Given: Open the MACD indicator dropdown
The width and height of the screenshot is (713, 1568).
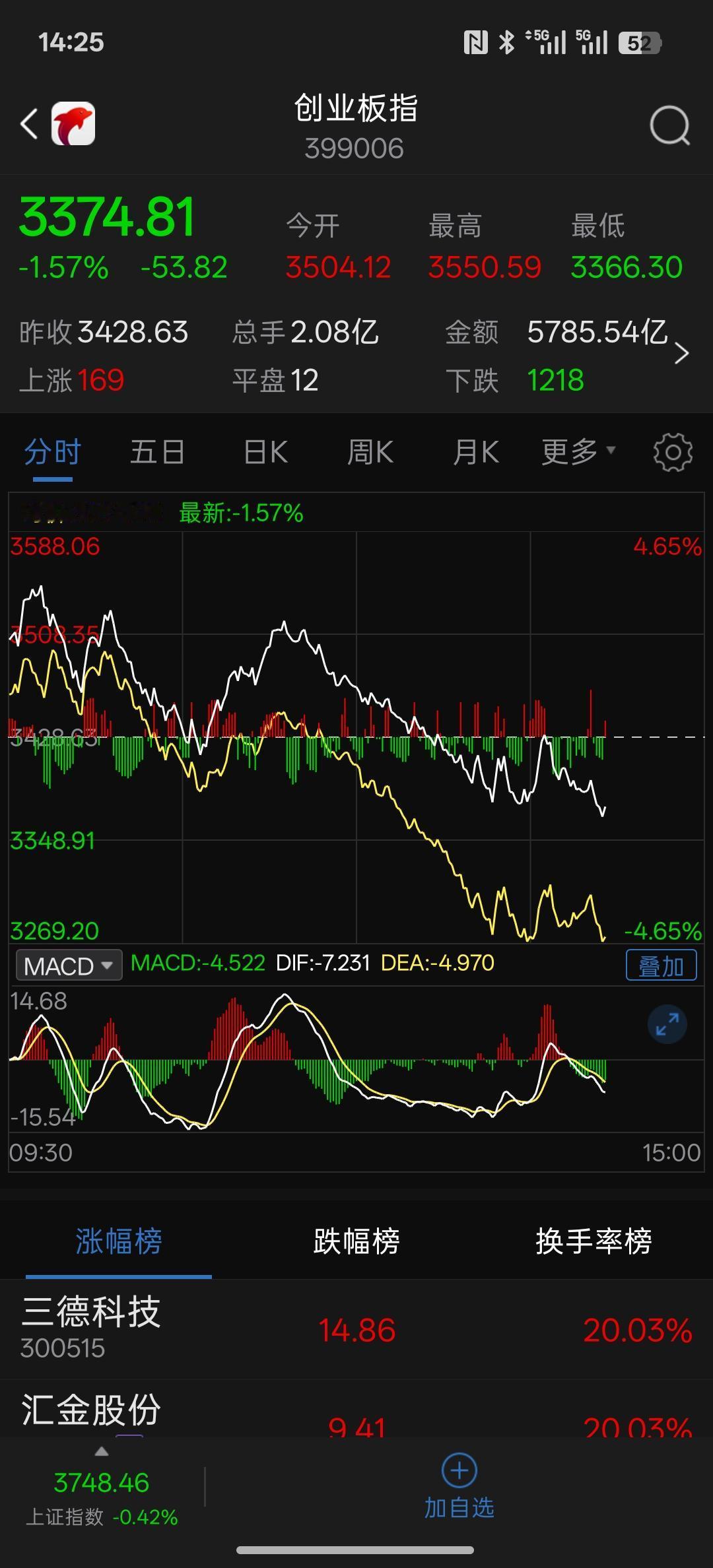Looking at the screenshot, I should (x=69, y=965).
